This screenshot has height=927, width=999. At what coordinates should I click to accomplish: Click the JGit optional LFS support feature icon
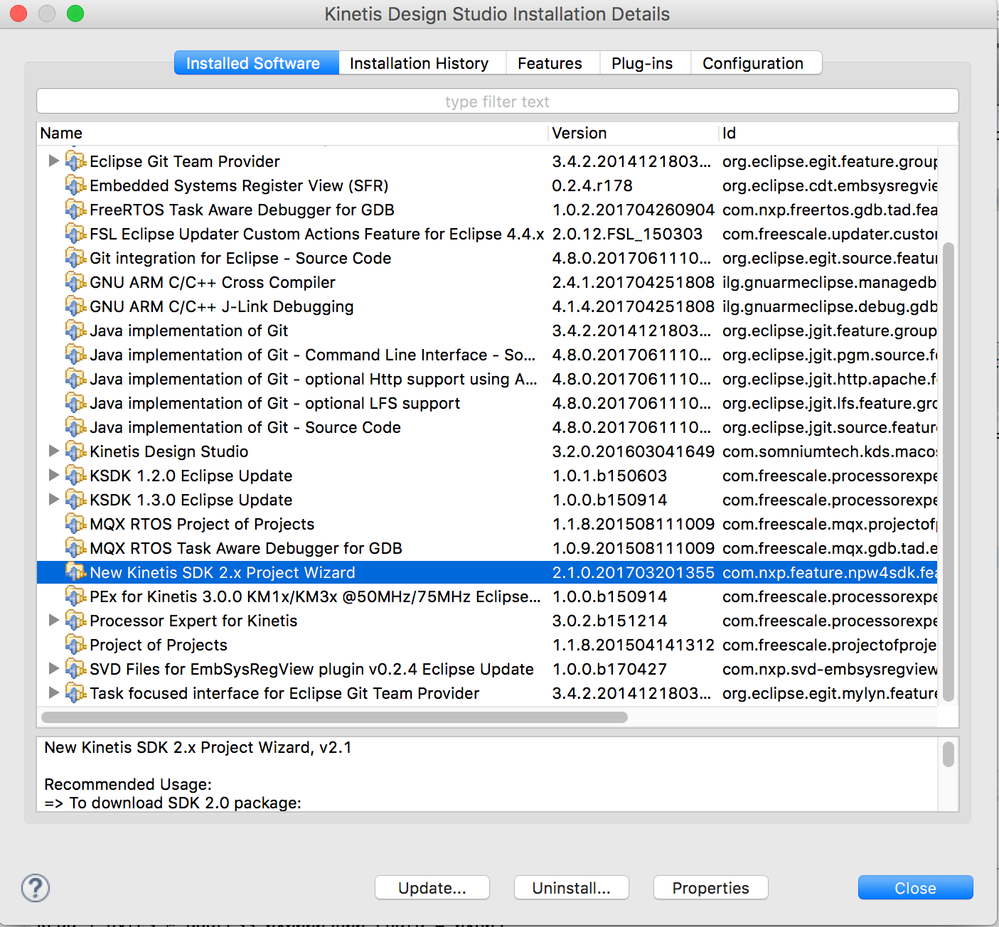point(75,403)
